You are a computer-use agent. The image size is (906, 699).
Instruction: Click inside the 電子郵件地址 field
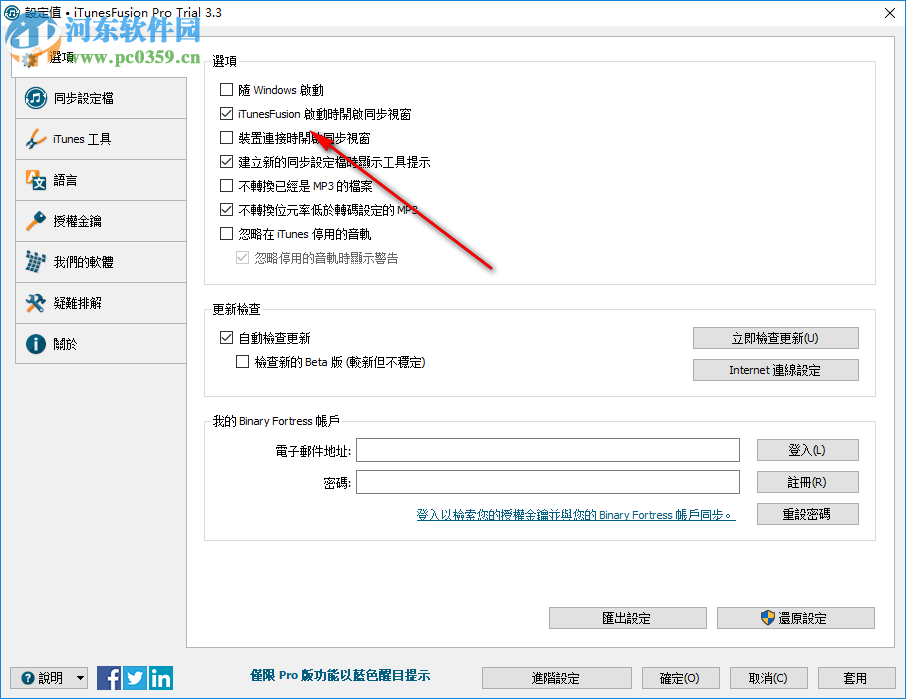click(550, 449)
